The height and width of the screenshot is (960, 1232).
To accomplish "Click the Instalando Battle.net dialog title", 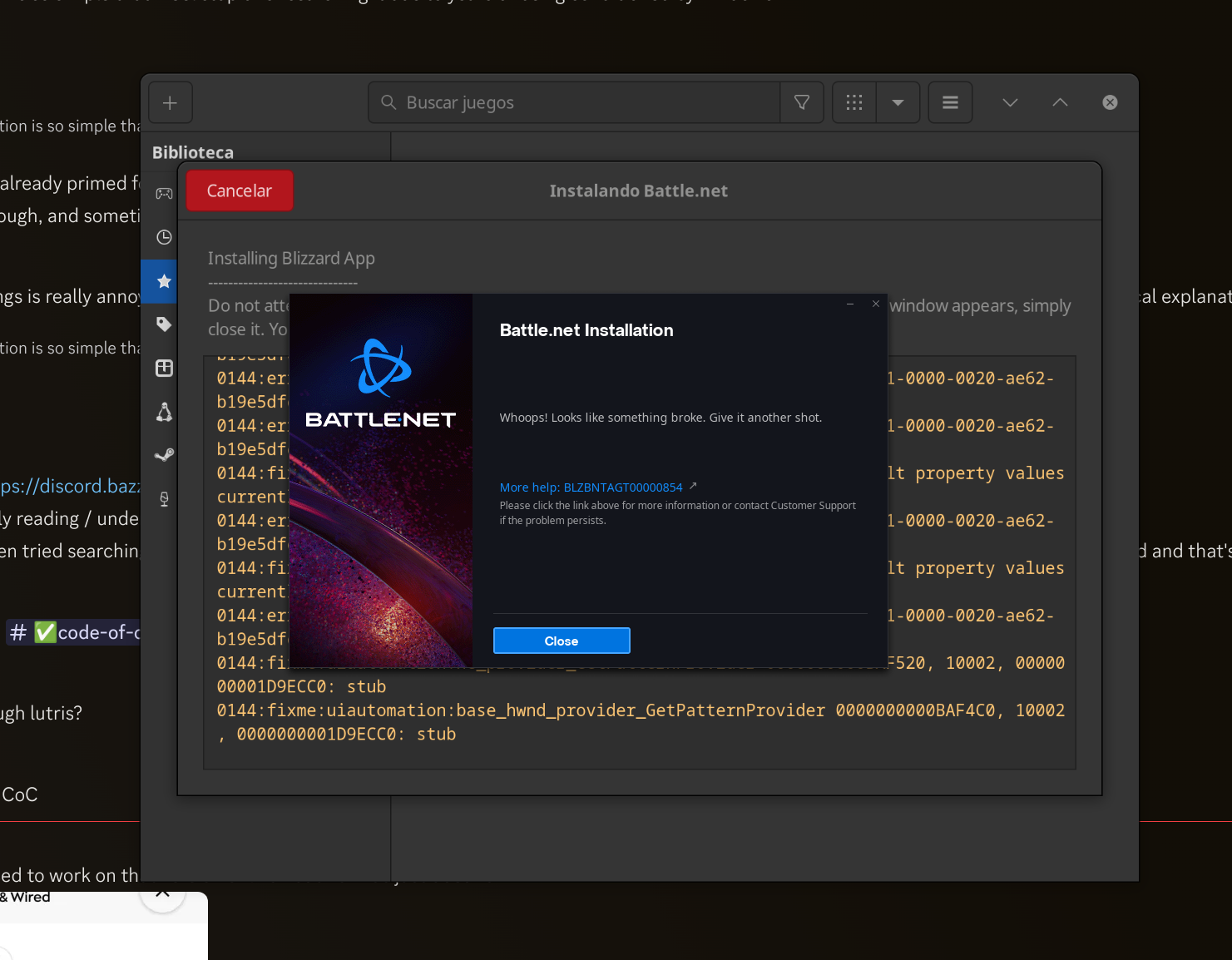I will 639,191.
